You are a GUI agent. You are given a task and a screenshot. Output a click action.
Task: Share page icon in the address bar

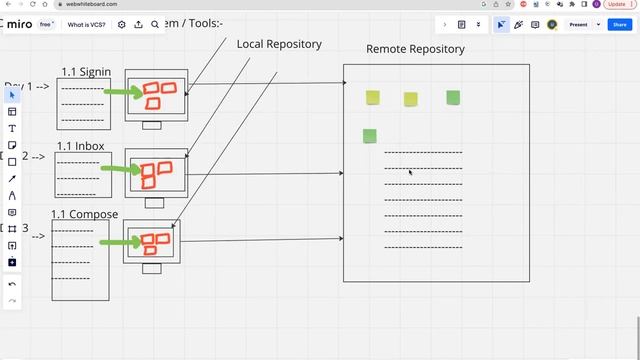(496, 4)
